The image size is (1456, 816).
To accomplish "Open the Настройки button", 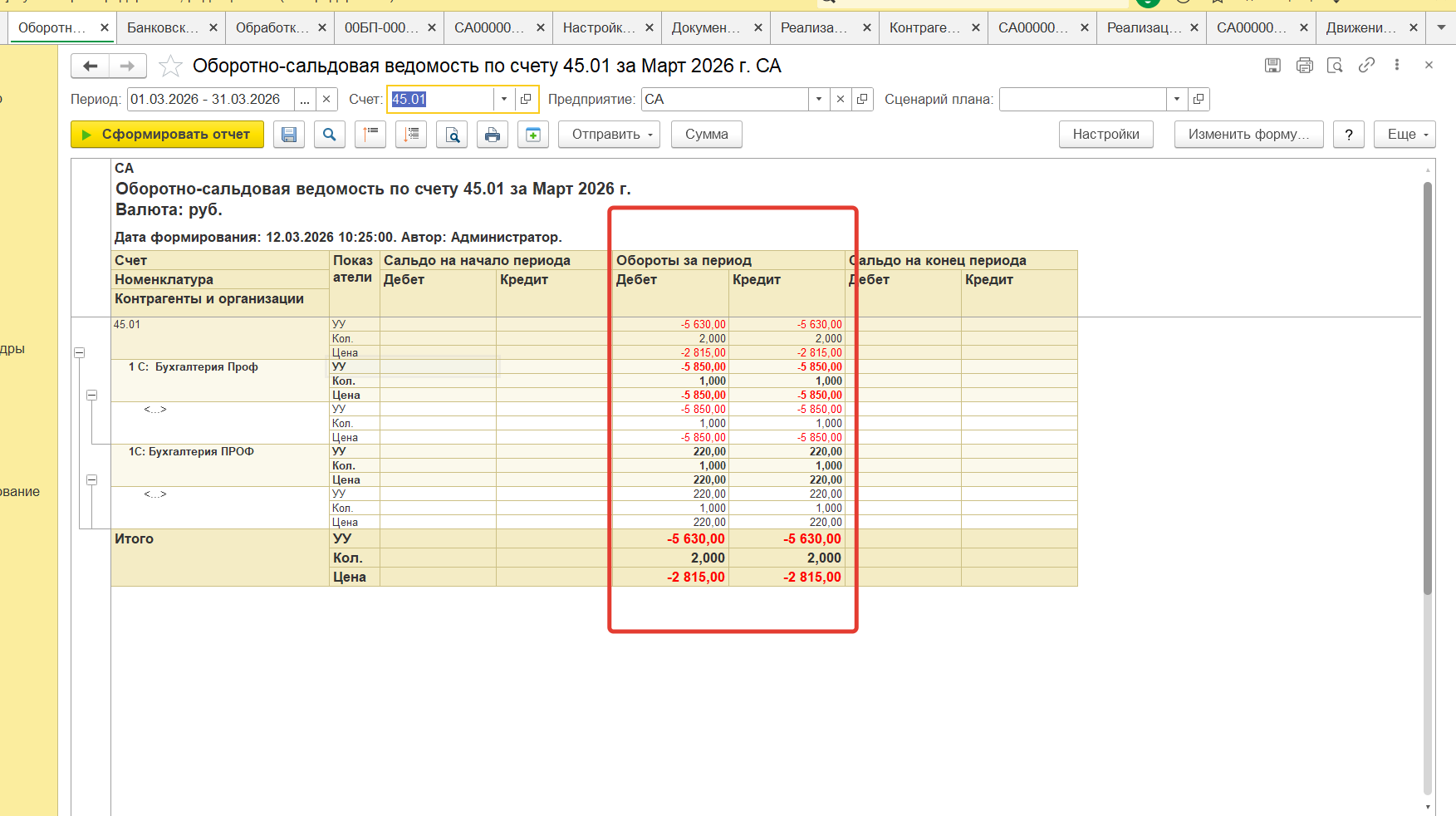I will 1105,135.
